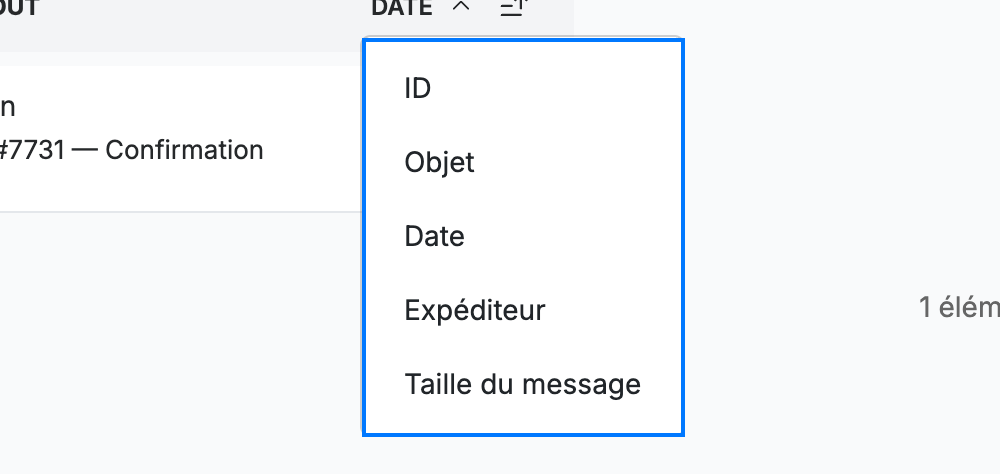This screenshot has width=1000, height=474.
Task: Select the DATE column header
Action: pyautogui.click(x=402, y=8)
